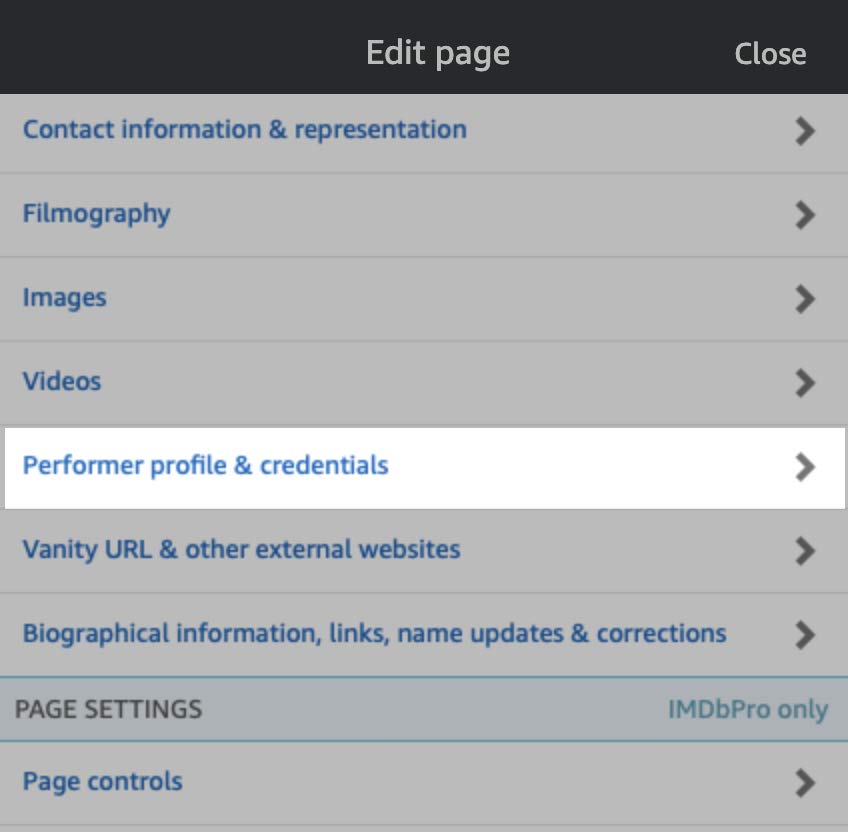
Task: Click the chevron icon beside Images
Action: point(805,299)
